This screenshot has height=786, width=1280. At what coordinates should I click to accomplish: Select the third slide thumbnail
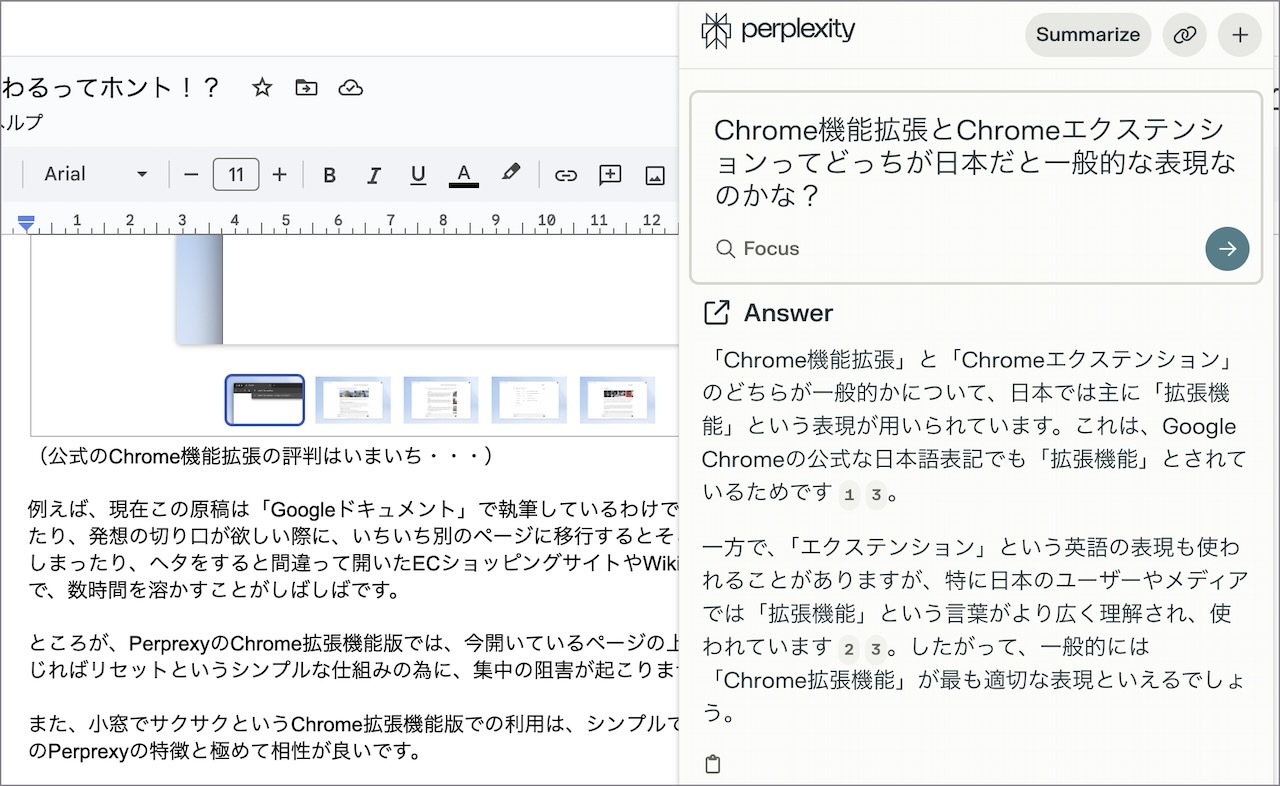(441, 400)
